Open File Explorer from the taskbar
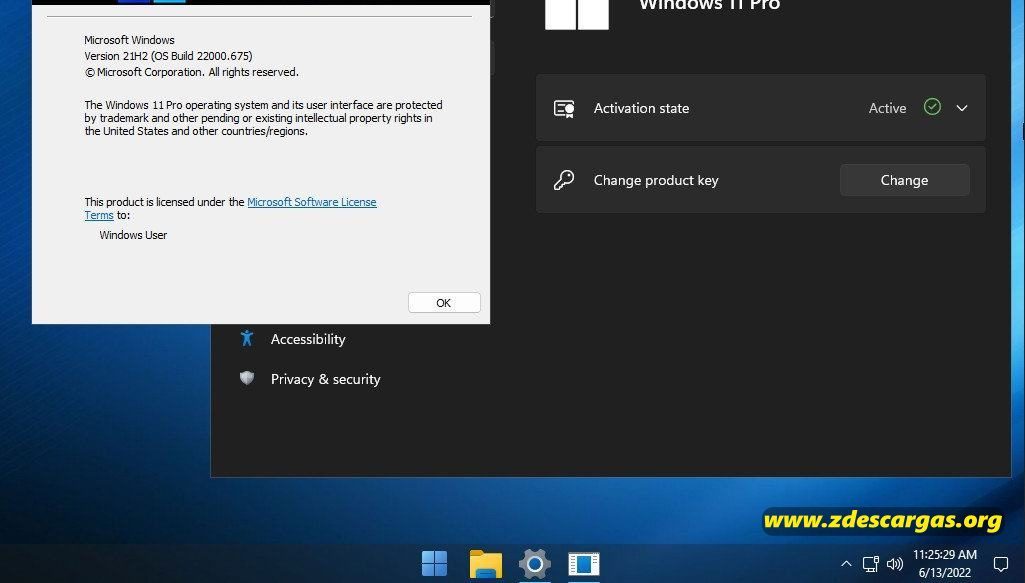Image resolution: width=1025 pixels, height=583 pixels. point(485,563)
